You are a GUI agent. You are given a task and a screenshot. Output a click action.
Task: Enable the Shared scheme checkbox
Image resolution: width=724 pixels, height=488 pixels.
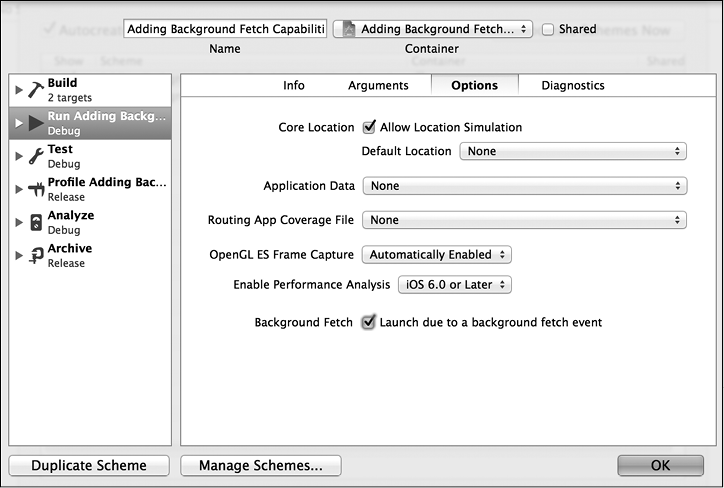tap(547, 30)
